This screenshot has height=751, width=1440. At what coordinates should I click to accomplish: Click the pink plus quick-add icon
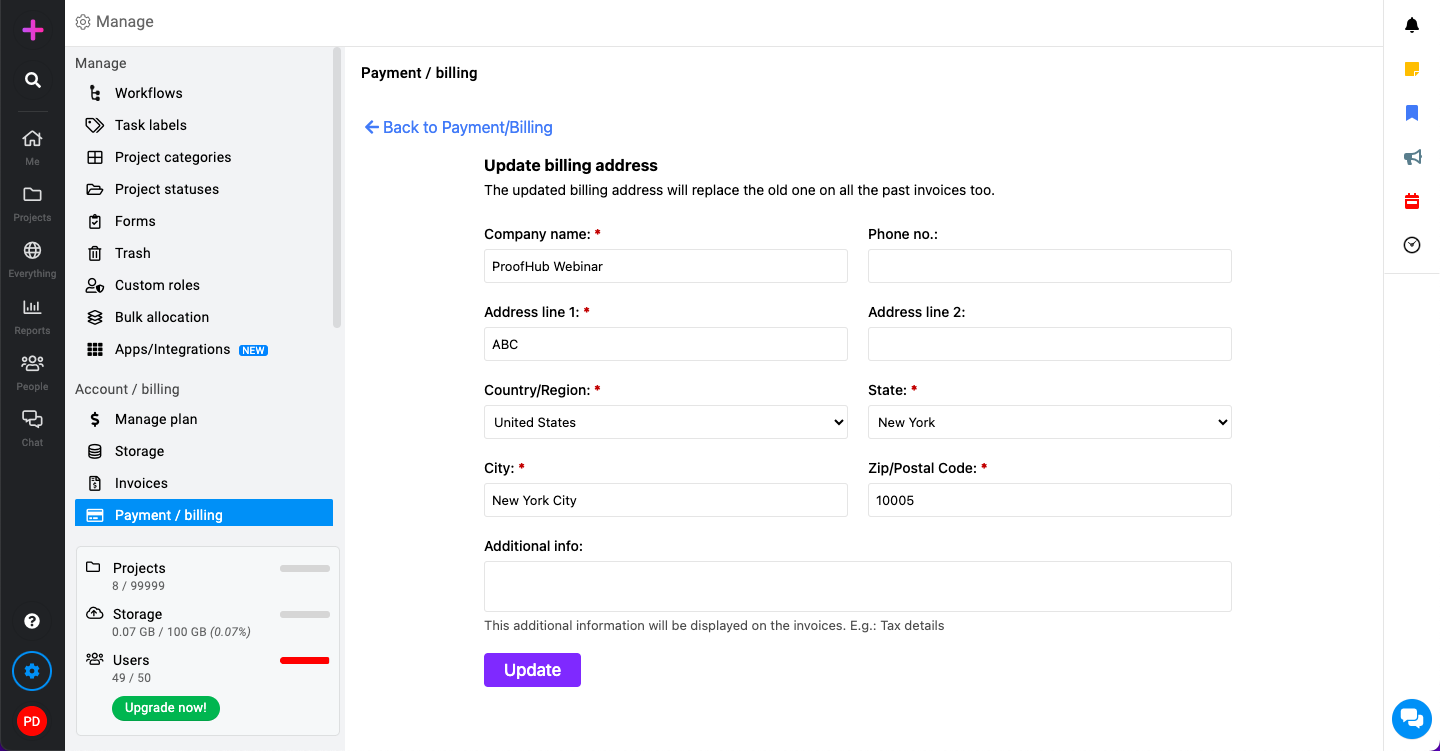click(33, 30)
